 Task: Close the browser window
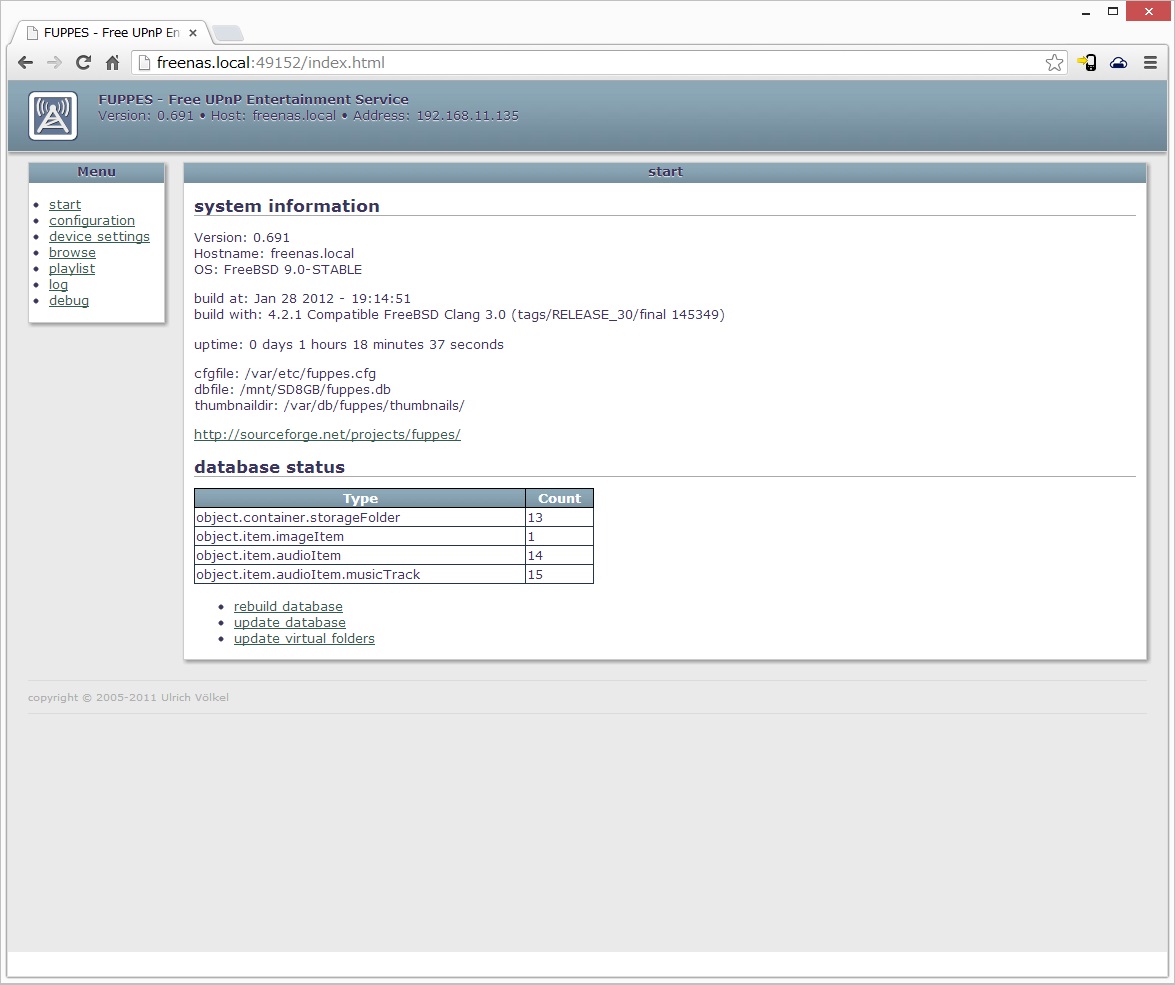1149,11
